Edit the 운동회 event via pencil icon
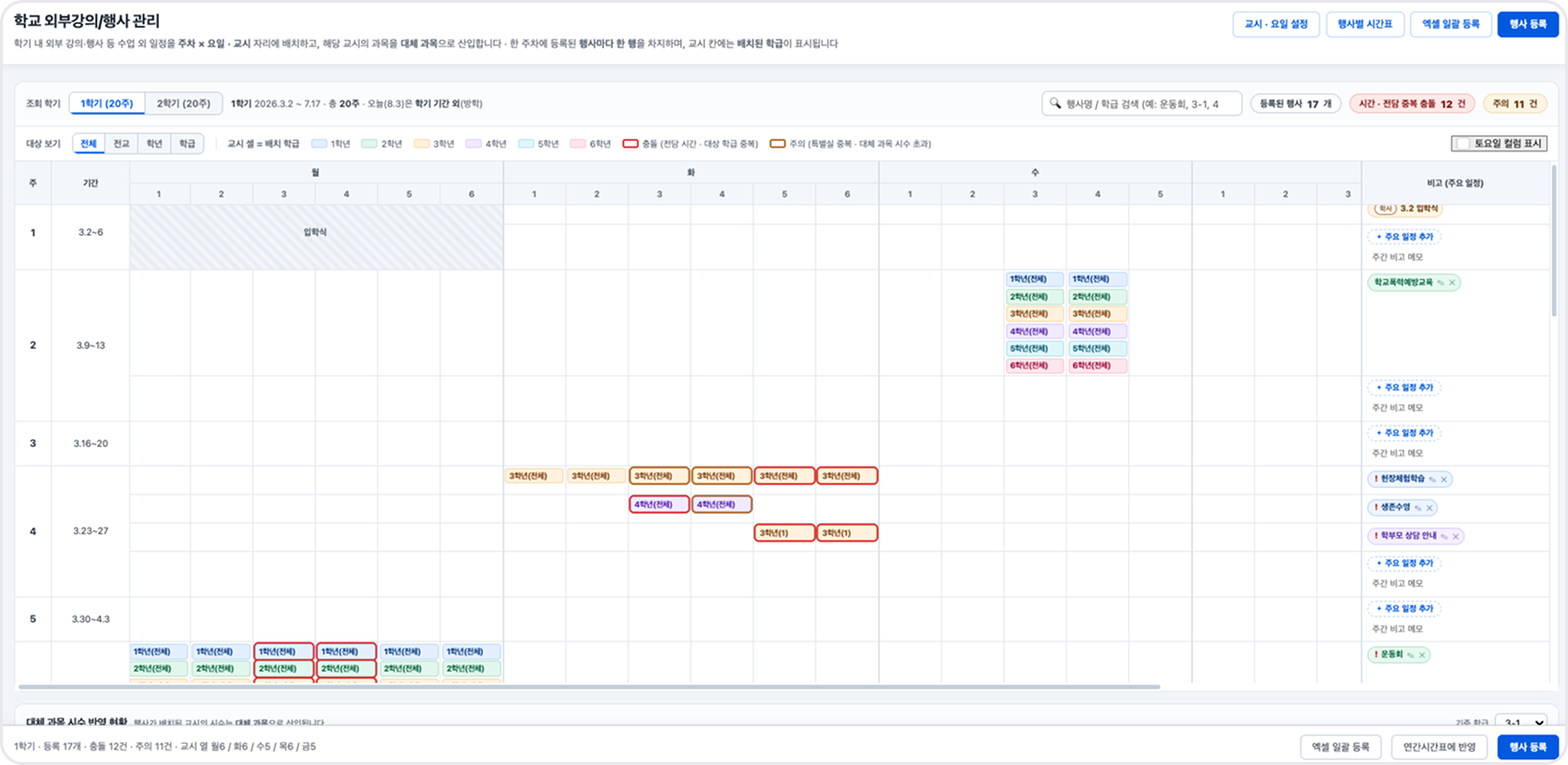 click(x=1411, y=655)
